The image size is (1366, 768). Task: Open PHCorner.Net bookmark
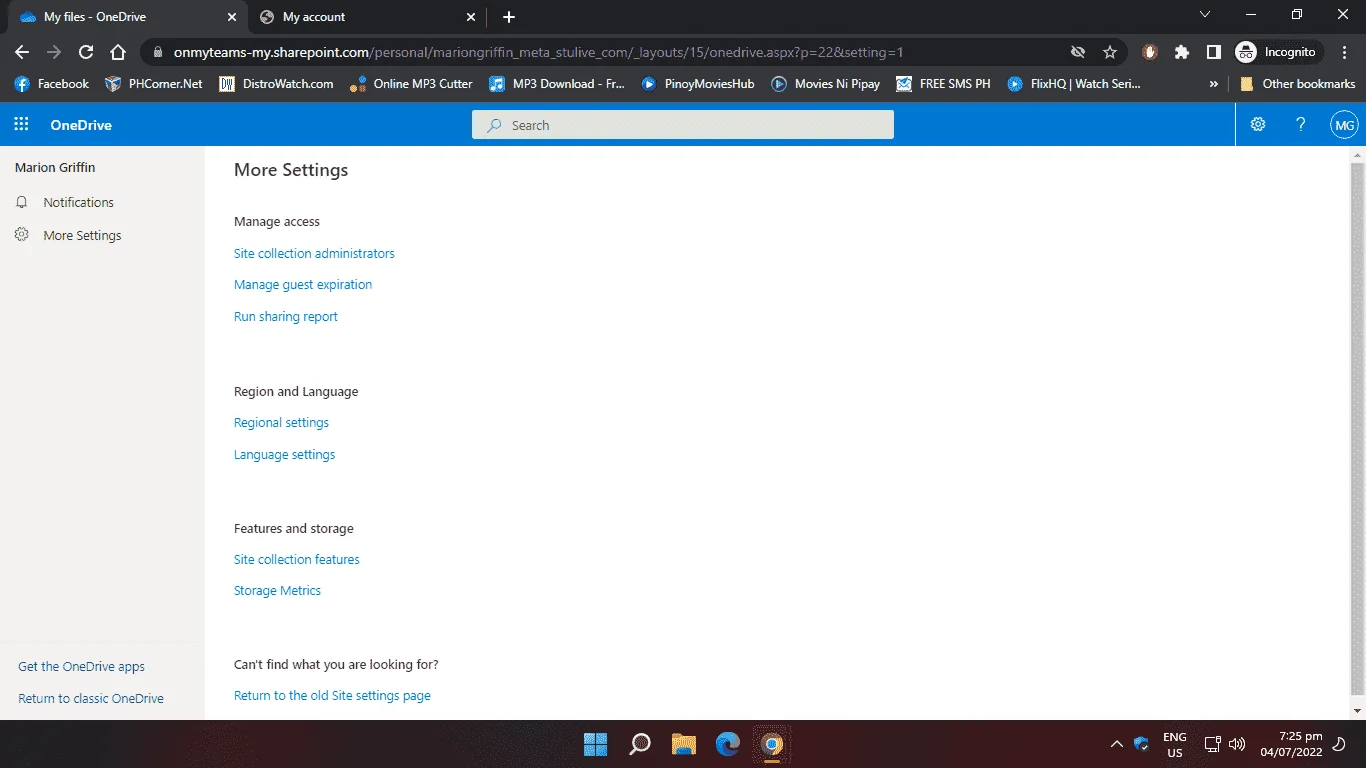[x=154, y=84]
